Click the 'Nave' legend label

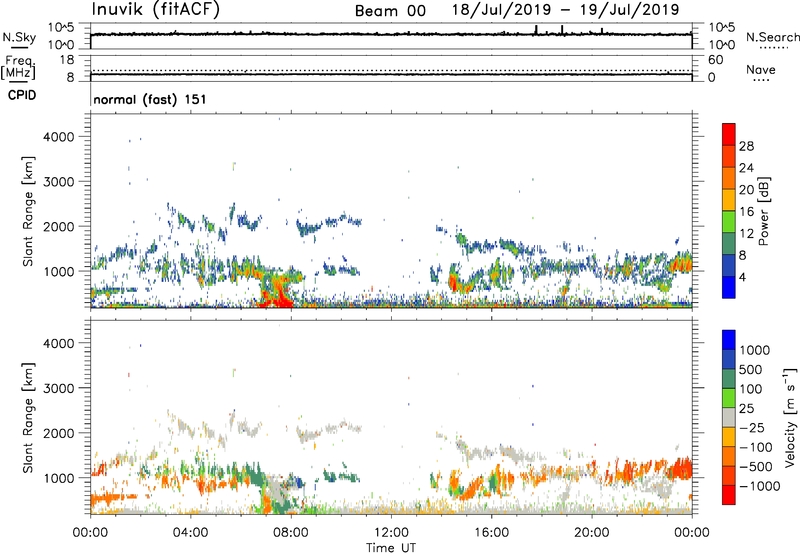(x=761, y=70)
